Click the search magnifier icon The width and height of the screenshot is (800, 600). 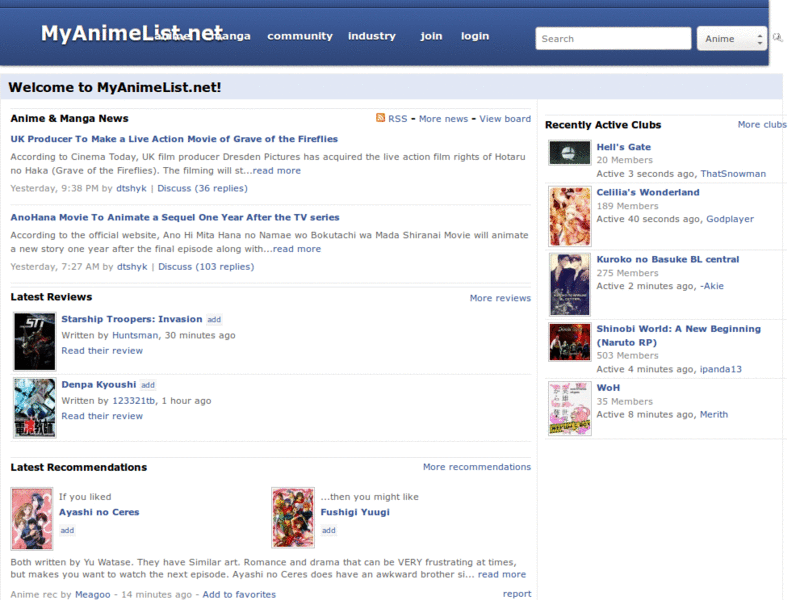pos(777,38)
